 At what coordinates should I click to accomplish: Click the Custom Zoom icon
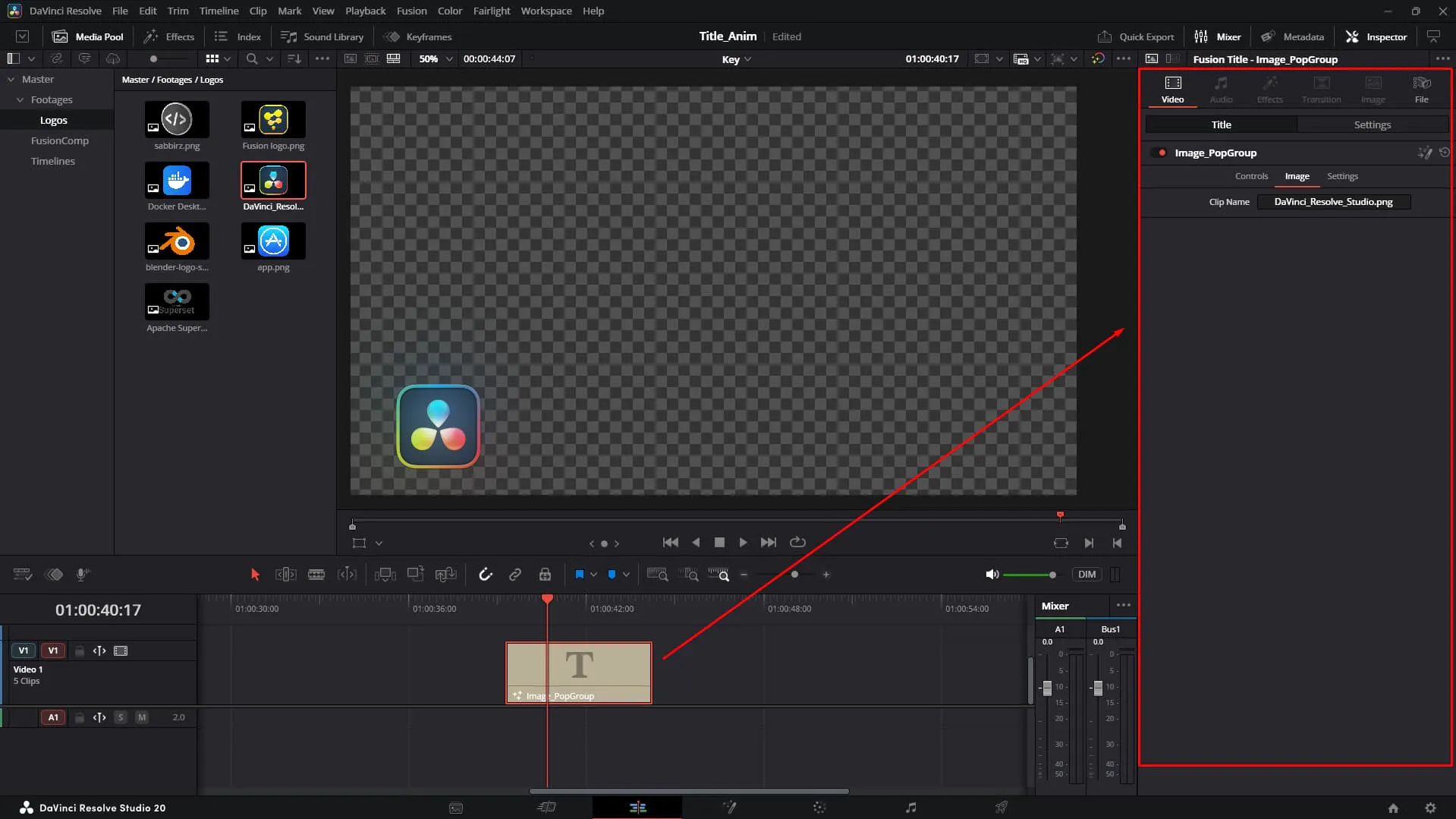click(x=719, y=575)
